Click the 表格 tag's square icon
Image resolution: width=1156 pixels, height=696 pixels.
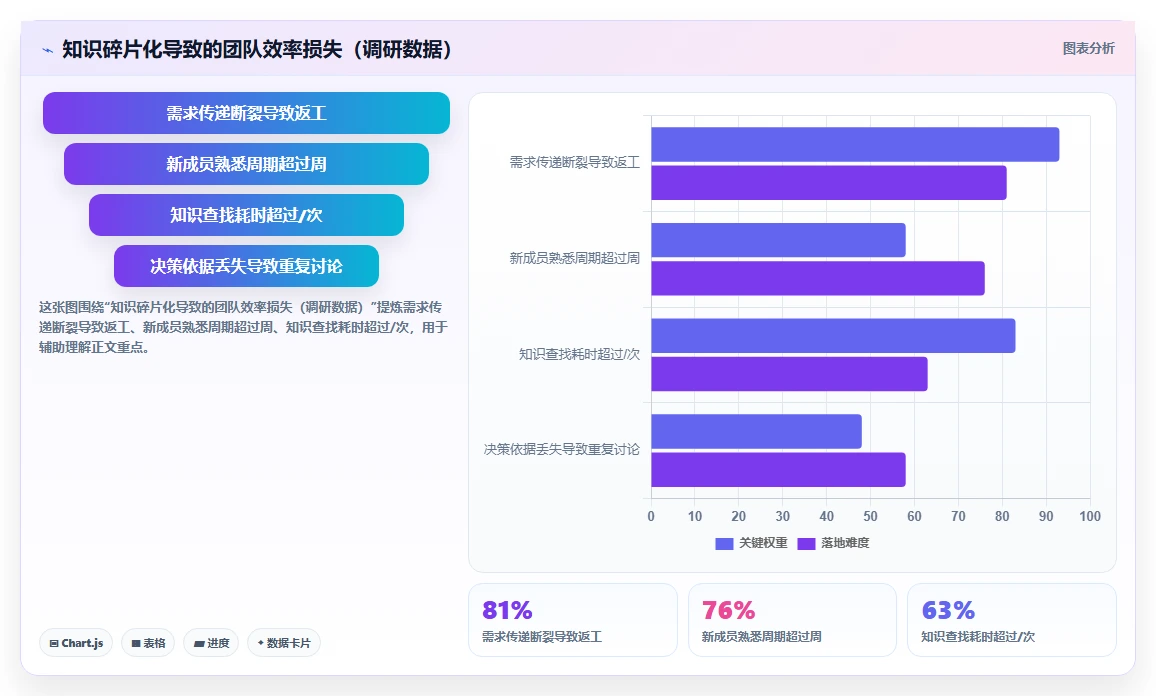coord(136,644)
